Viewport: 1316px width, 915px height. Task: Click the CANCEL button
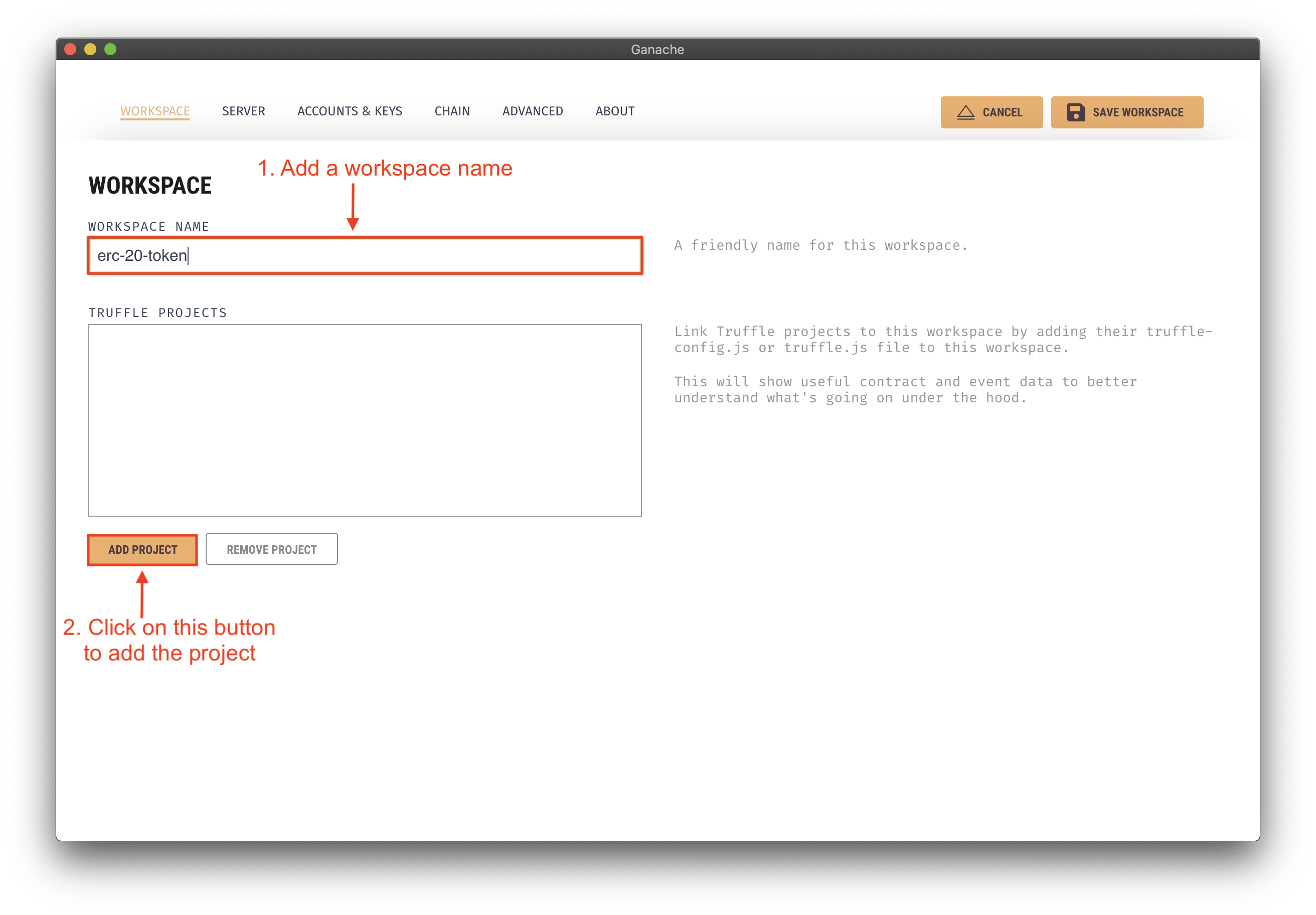[991, 112]
